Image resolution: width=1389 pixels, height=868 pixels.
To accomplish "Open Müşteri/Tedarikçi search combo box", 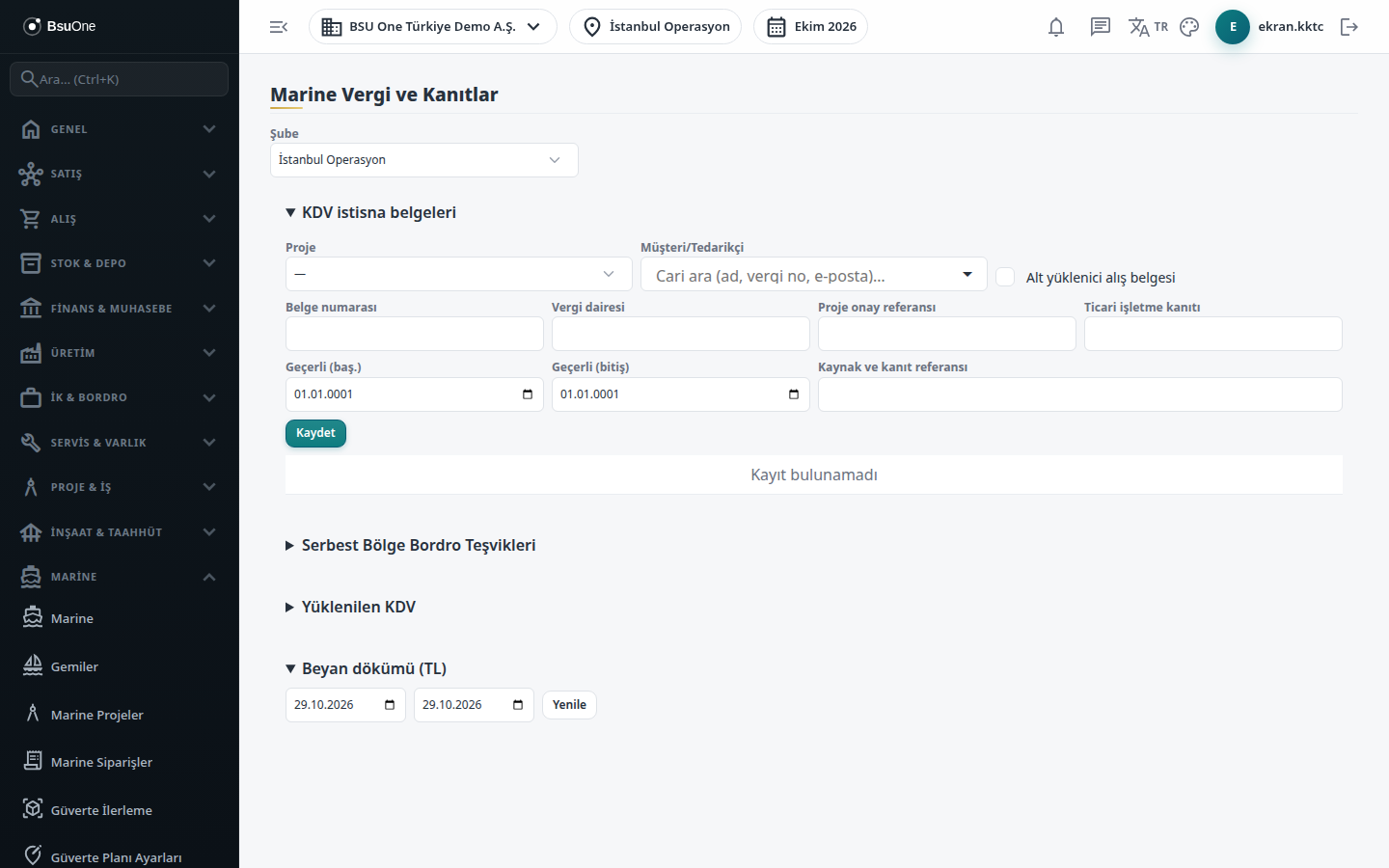I will (814, 274).
